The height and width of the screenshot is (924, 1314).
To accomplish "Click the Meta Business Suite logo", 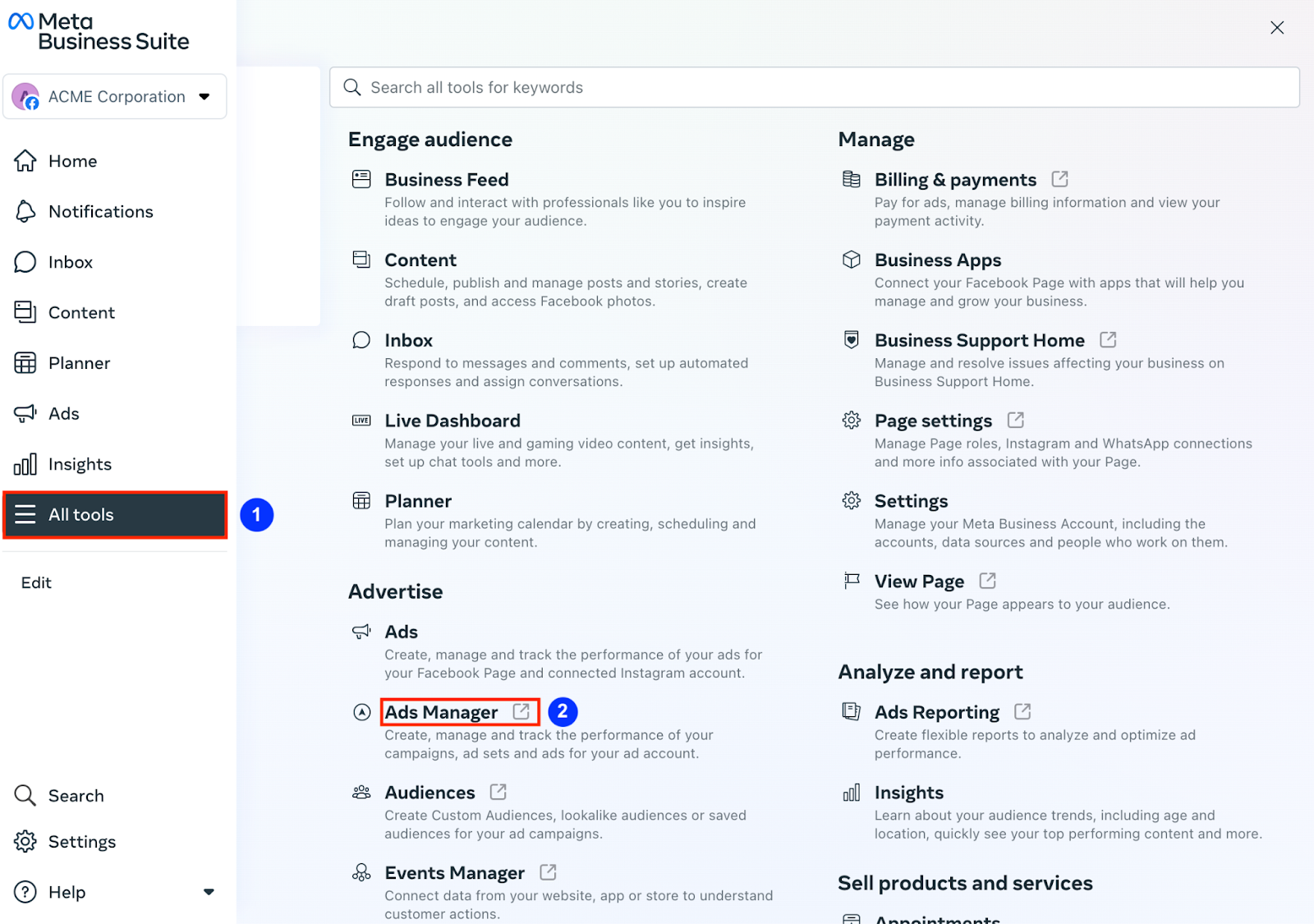I will click(x=99, y=32).
